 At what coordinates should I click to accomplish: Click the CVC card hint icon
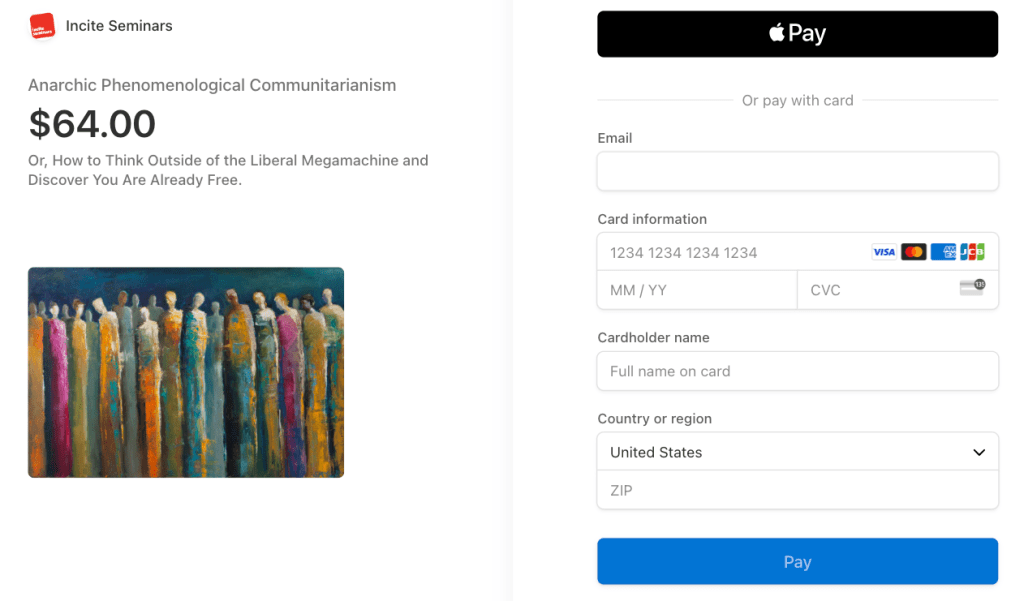click(x=972, y=289)
